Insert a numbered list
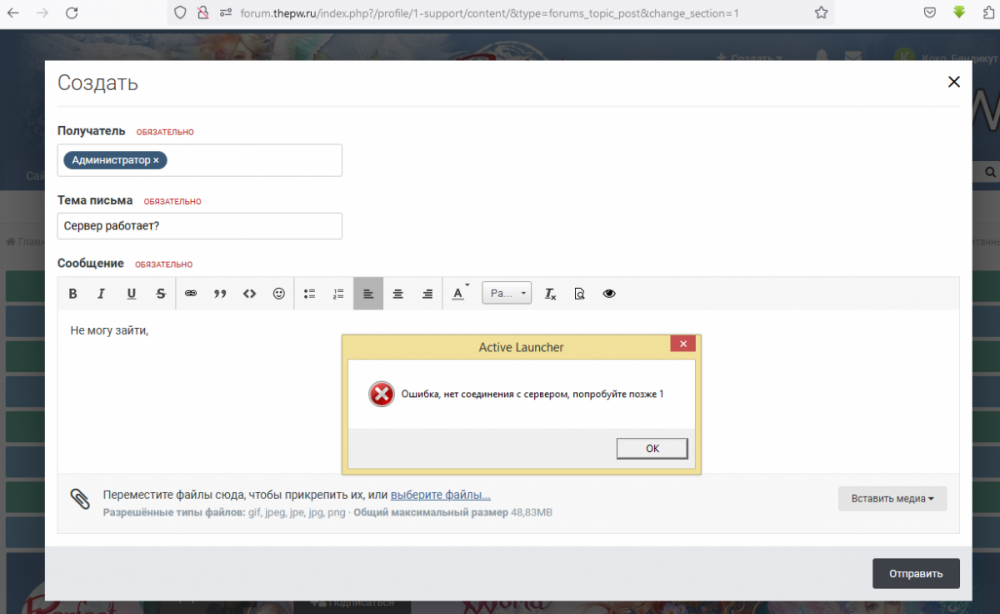This screenshot has height=614, width=1000. (x=338, y=293)
